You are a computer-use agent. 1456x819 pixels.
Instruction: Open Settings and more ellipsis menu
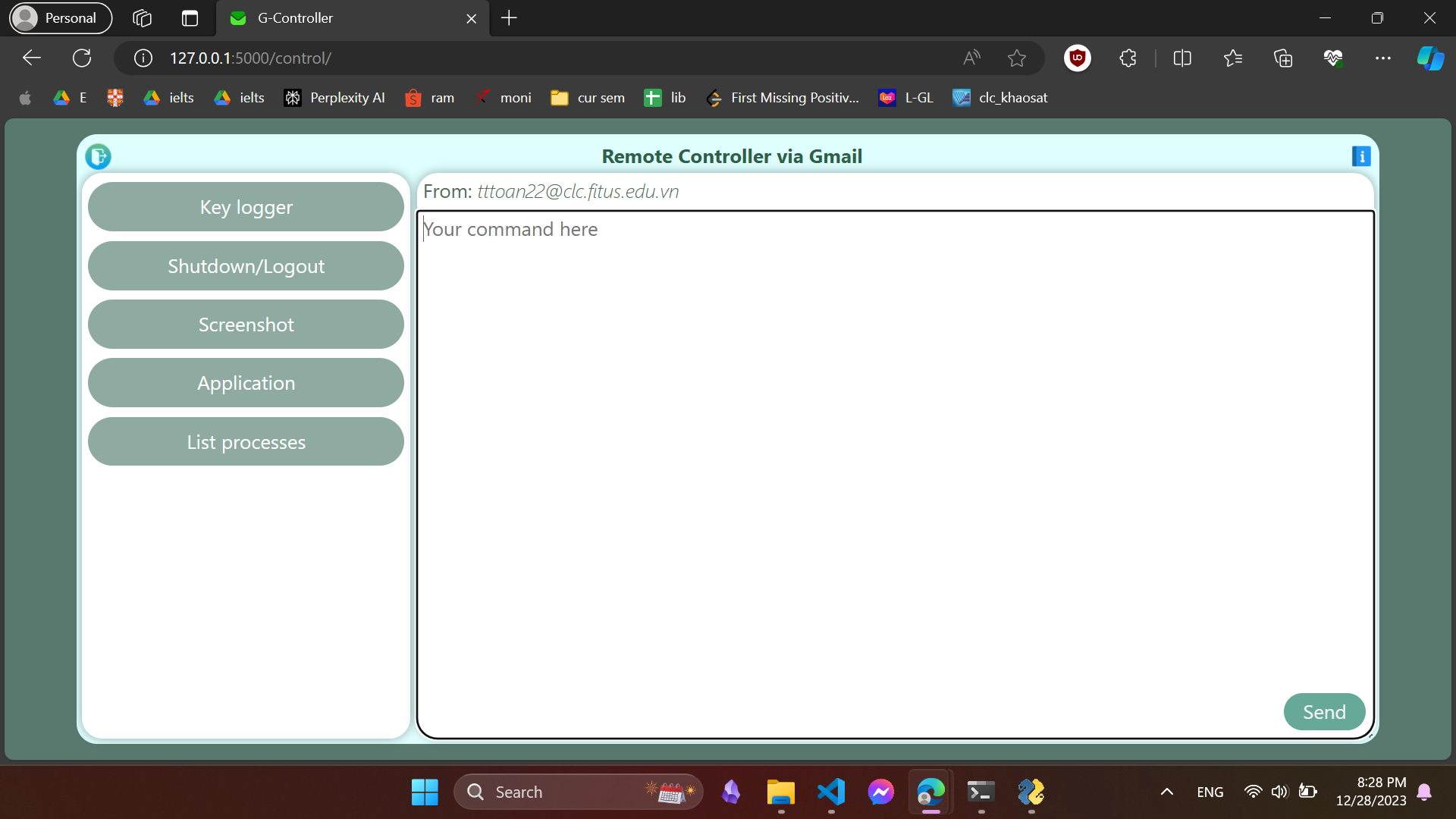tap(1382, 58)
